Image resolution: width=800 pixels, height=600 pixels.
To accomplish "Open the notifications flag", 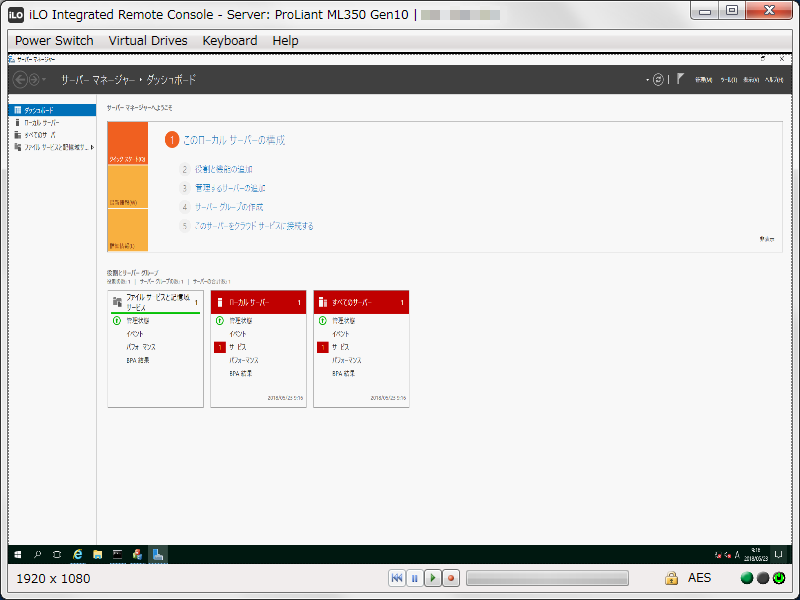I will tap(680, 79).
